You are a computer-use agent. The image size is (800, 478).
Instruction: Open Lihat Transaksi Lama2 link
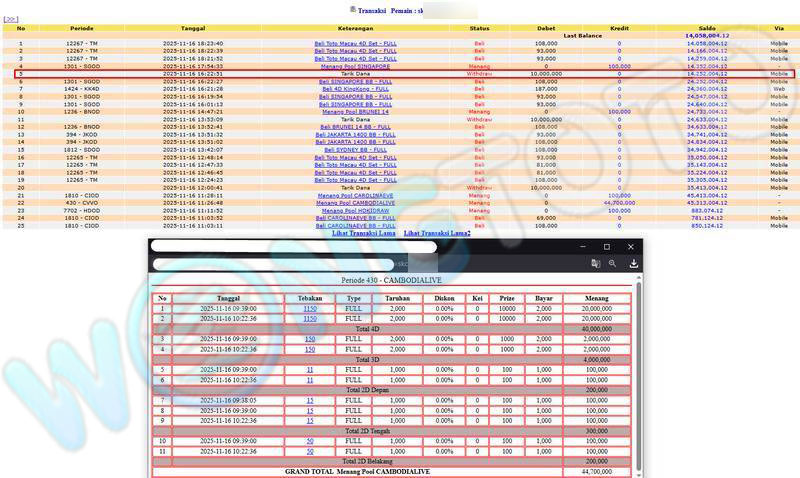coord(437,233)
